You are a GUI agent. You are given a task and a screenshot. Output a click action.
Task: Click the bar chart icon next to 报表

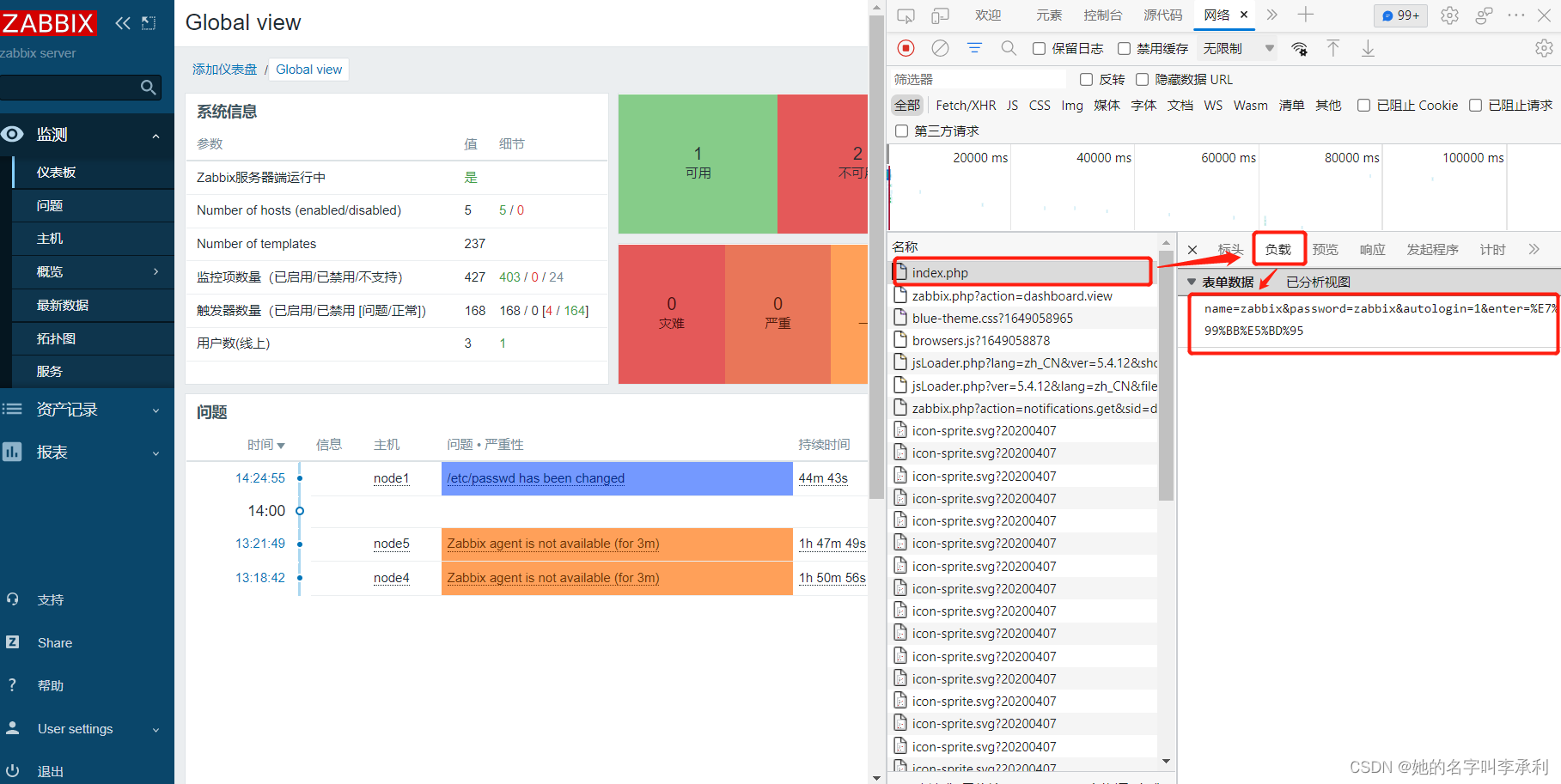(12, 452)
